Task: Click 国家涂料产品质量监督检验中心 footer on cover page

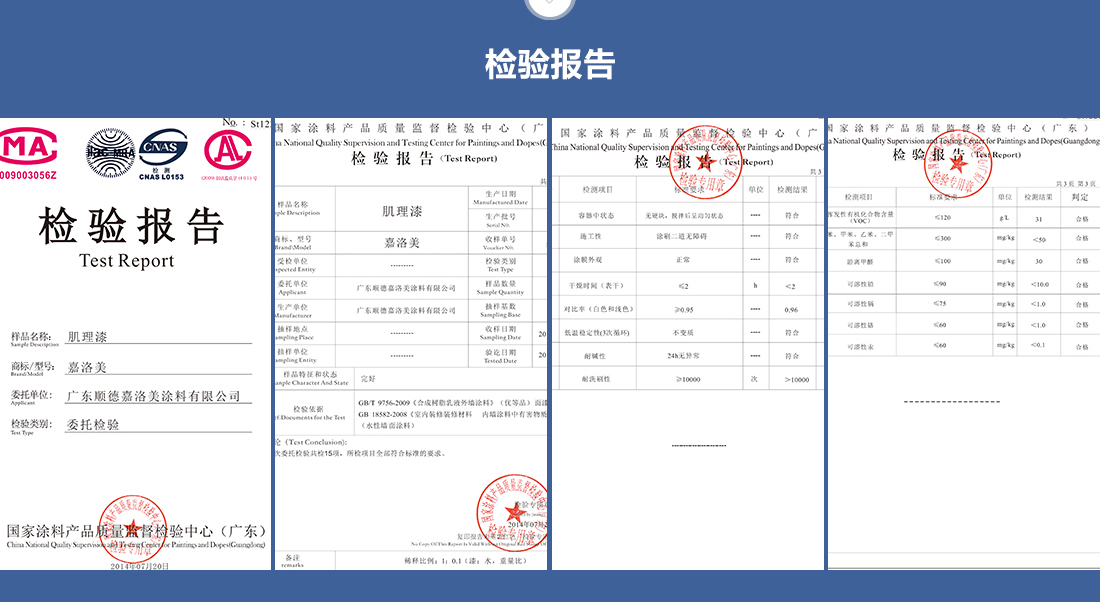Action: click(x=136, y=531)
